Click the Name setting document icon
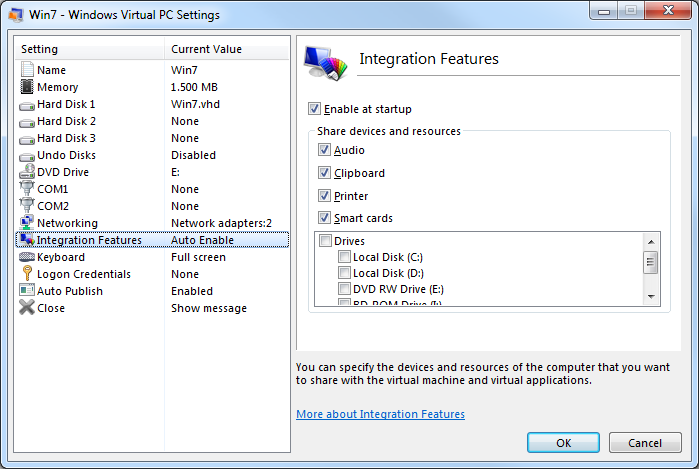699x469 pixels. click(x=27, y=70)
